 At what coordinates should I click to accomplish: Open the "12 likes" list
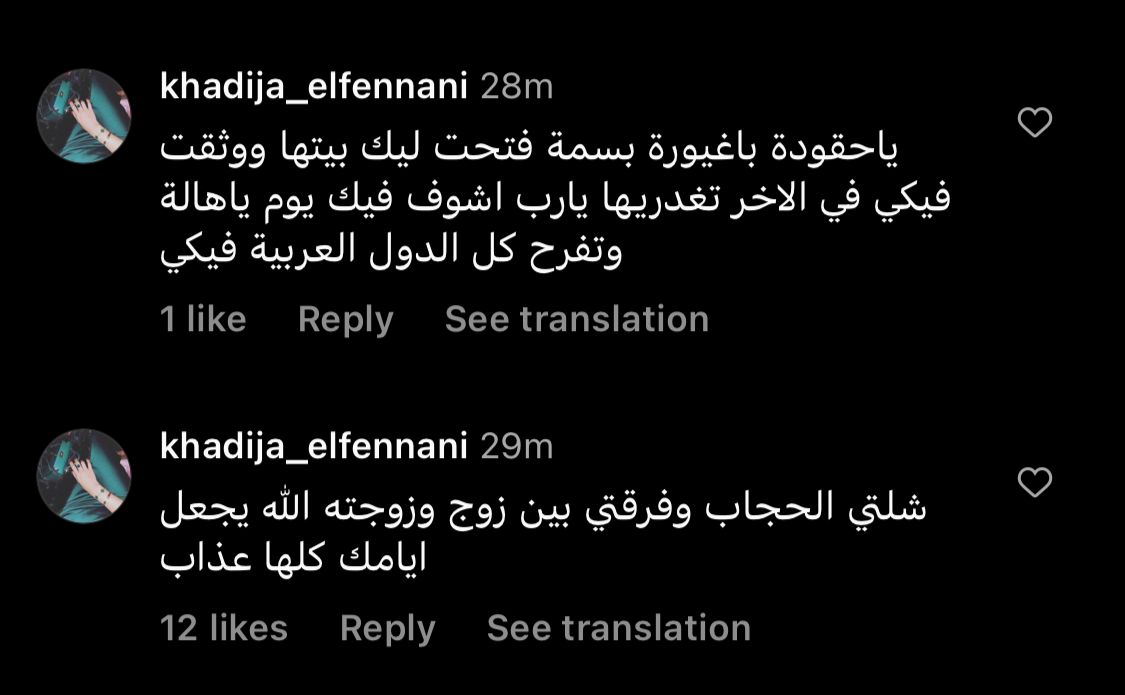point(224,628)
